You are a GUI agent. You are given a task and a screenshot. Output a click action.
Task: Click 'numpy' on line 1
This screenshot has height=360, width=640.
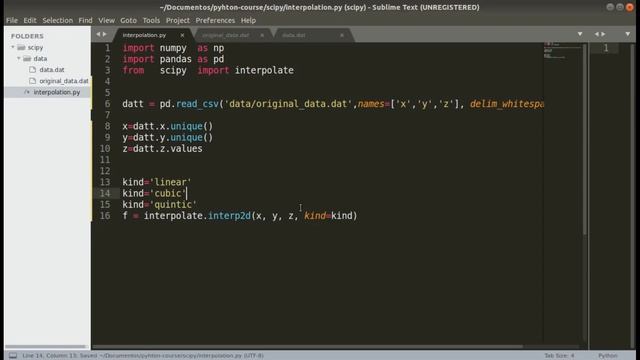click(173, 48)
